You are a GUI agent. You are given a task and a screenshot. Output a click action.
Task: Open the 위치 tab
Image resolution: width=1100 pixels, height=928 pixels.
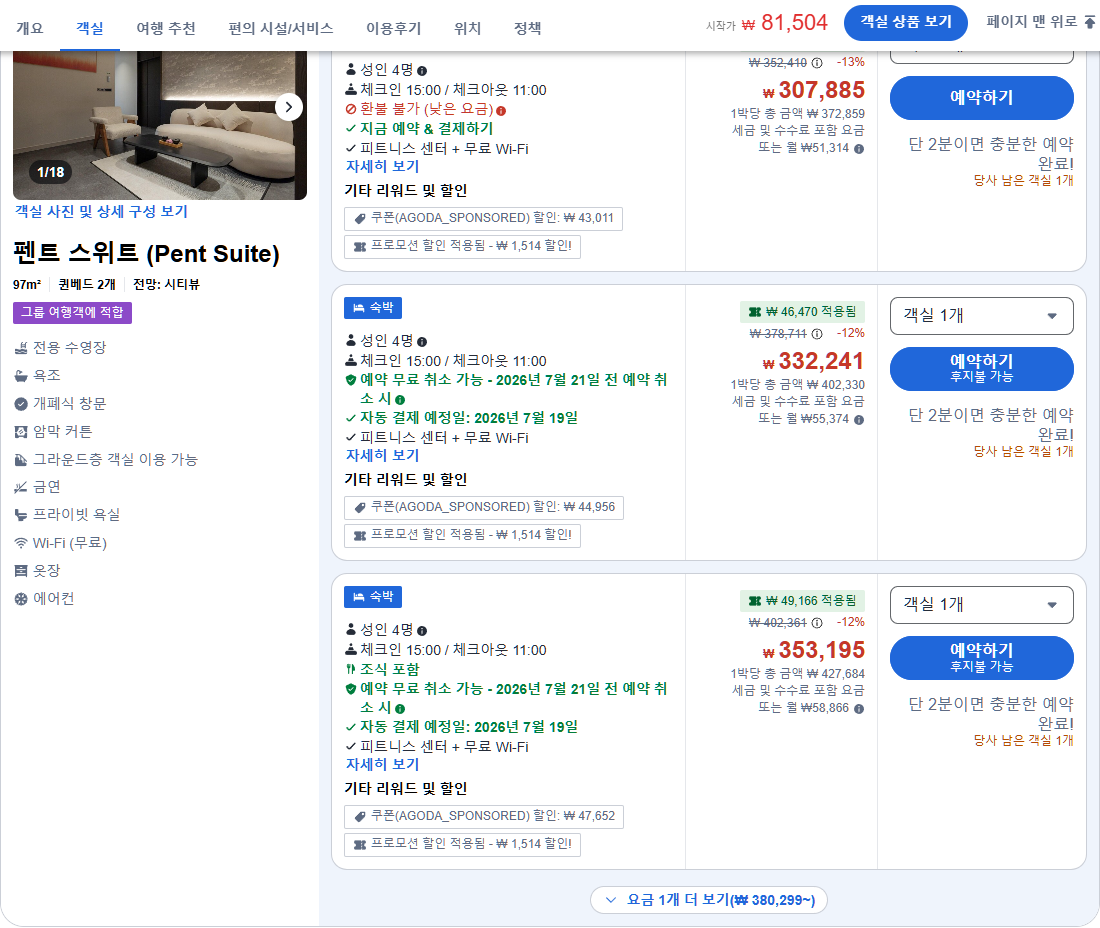pyautogui.click(x=467, y=28)
